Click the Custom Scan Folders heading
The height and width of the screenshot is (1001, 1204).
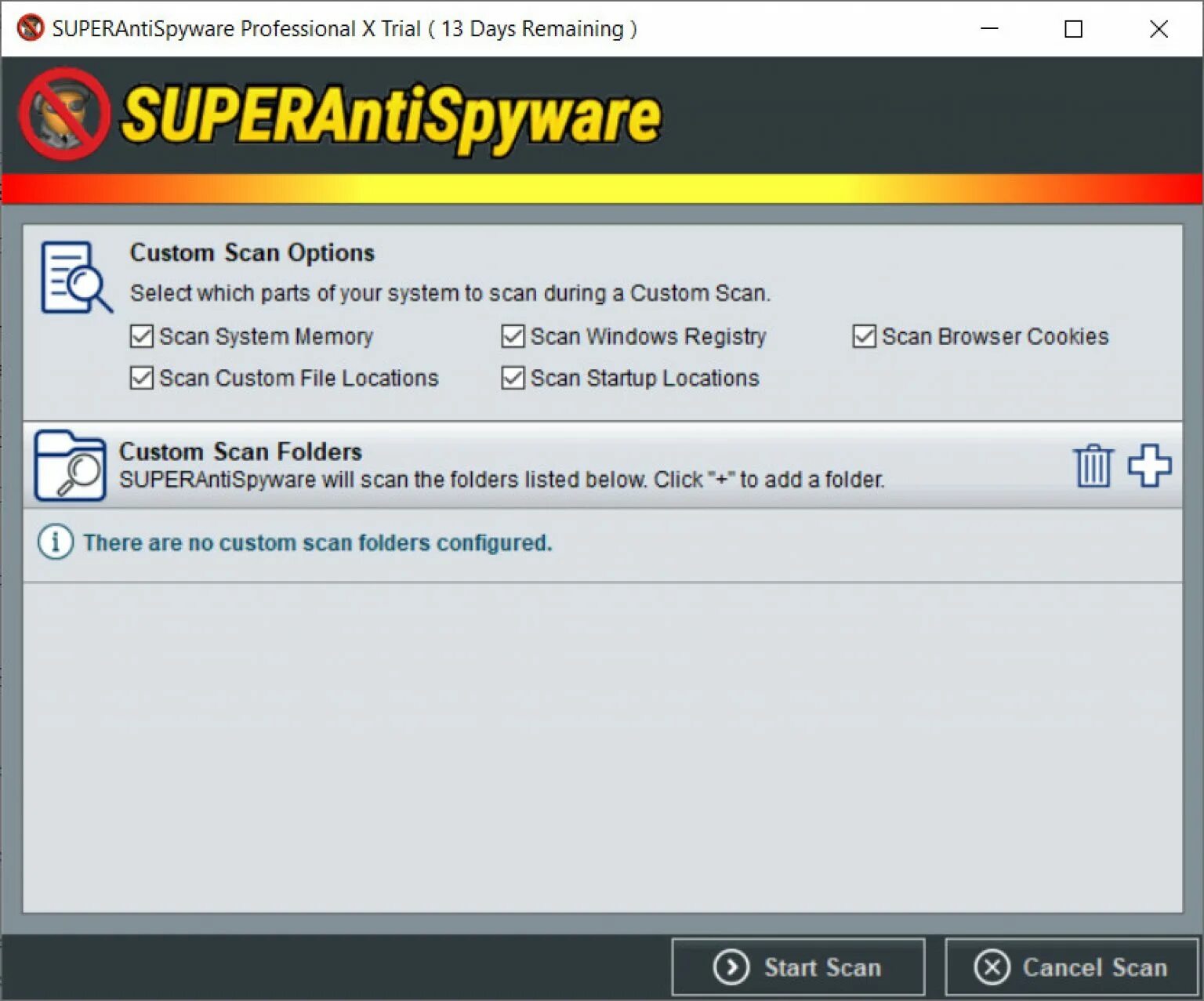point(241,452)
